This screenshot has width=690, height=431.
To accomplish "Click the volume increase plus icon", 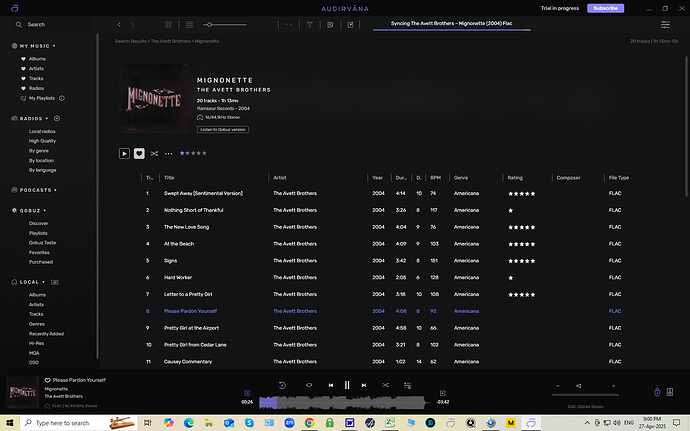I will (x=613, y=386).
